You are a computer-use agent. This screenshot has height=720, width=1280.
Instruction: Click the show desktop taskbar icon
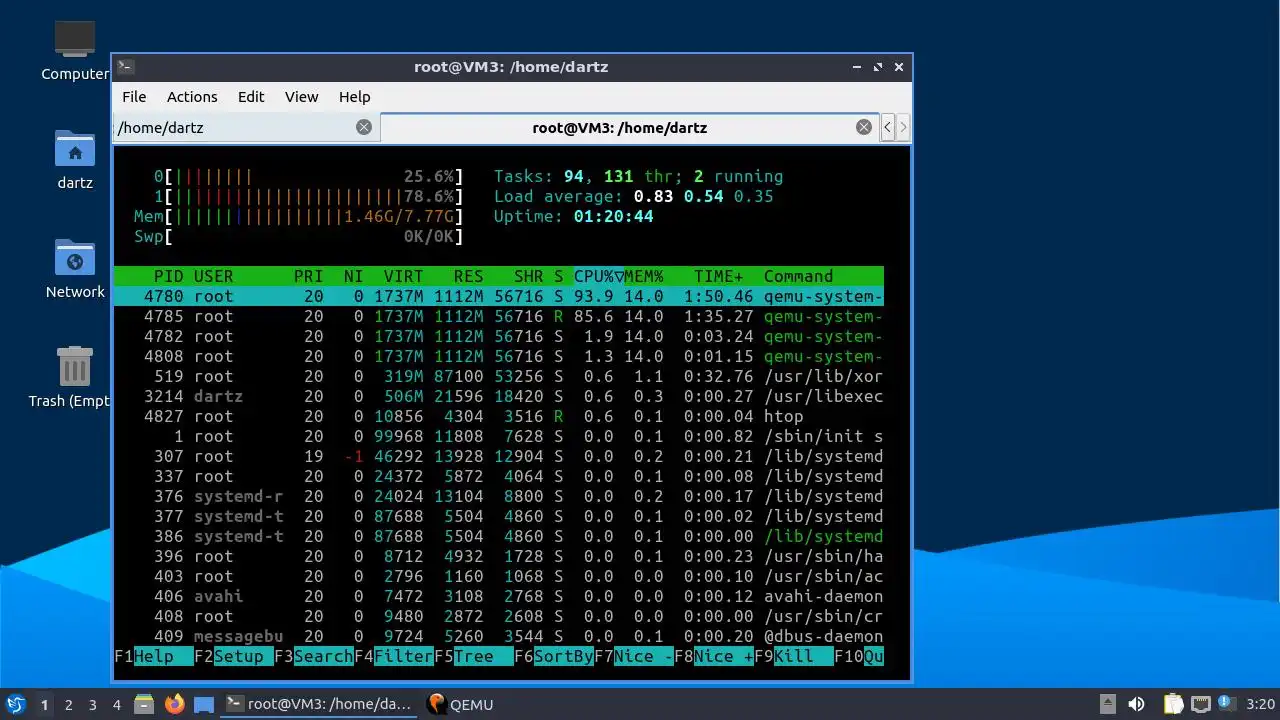(204, 704)
